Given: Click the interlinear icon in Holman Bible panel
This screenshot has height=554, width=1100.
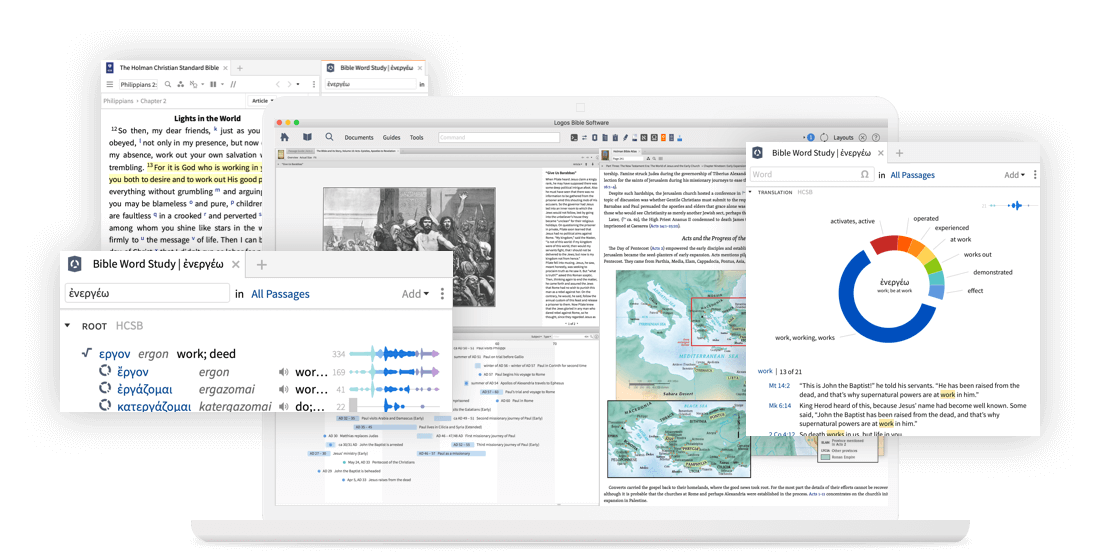Looking at the screenshot, I should tap(193, 84).
